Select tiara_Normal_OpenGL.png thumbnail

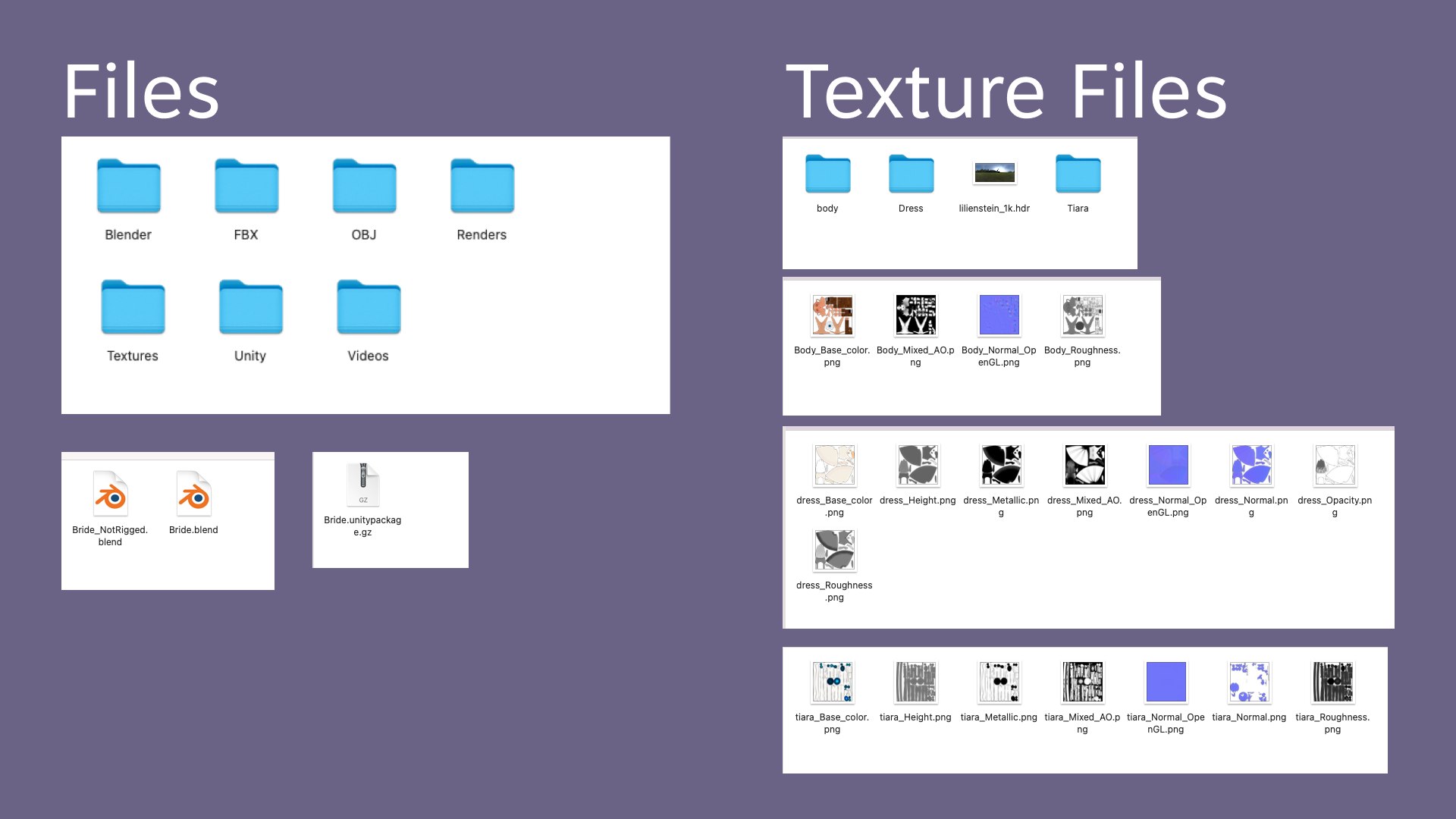coord(1166,682)
